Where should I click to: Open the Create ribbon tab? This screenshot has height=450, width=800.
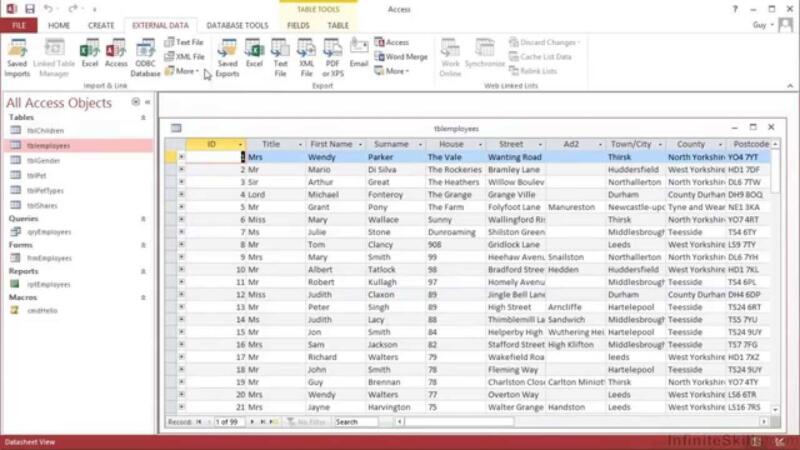tap(101, 25)
